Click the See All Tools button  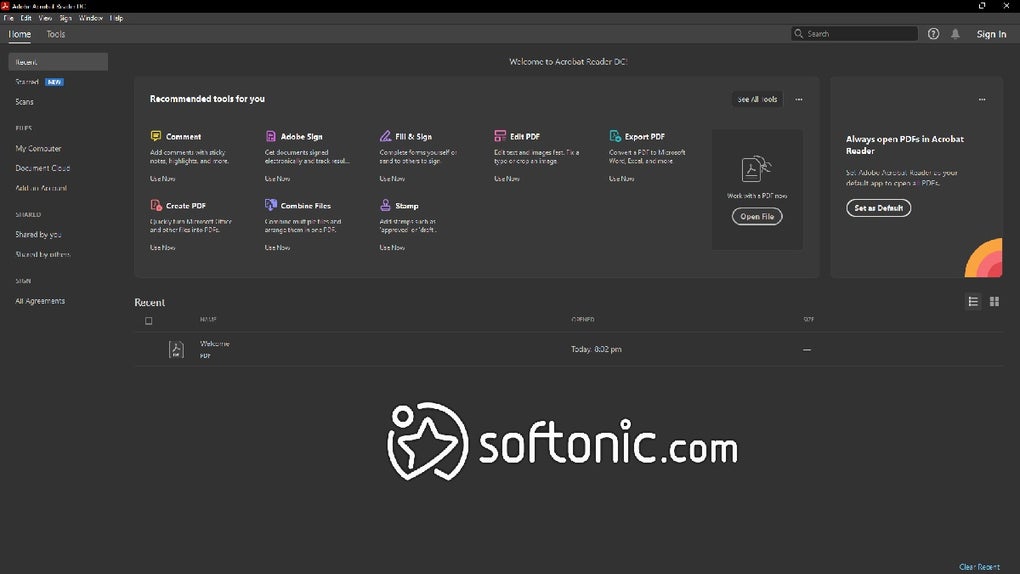pyautogui.click(x=757, y=100)
